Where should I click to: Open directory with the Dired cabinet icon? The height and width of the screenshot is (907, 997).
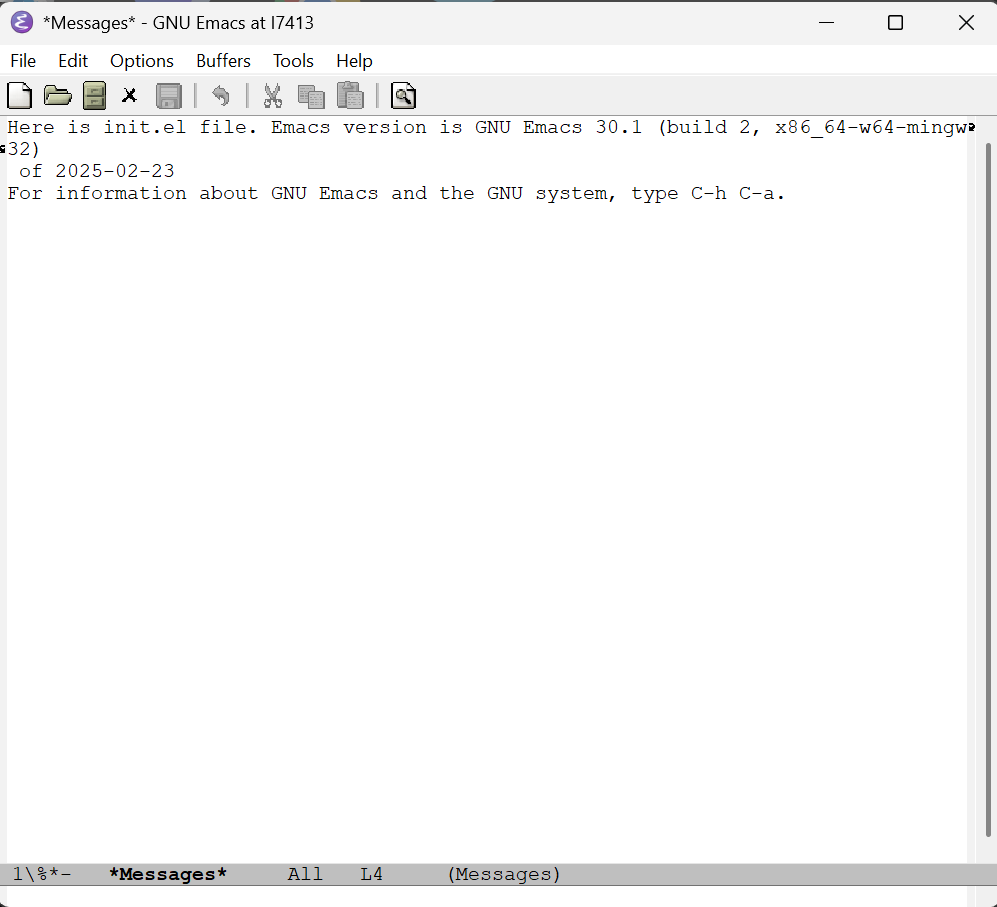pos(94,96)
